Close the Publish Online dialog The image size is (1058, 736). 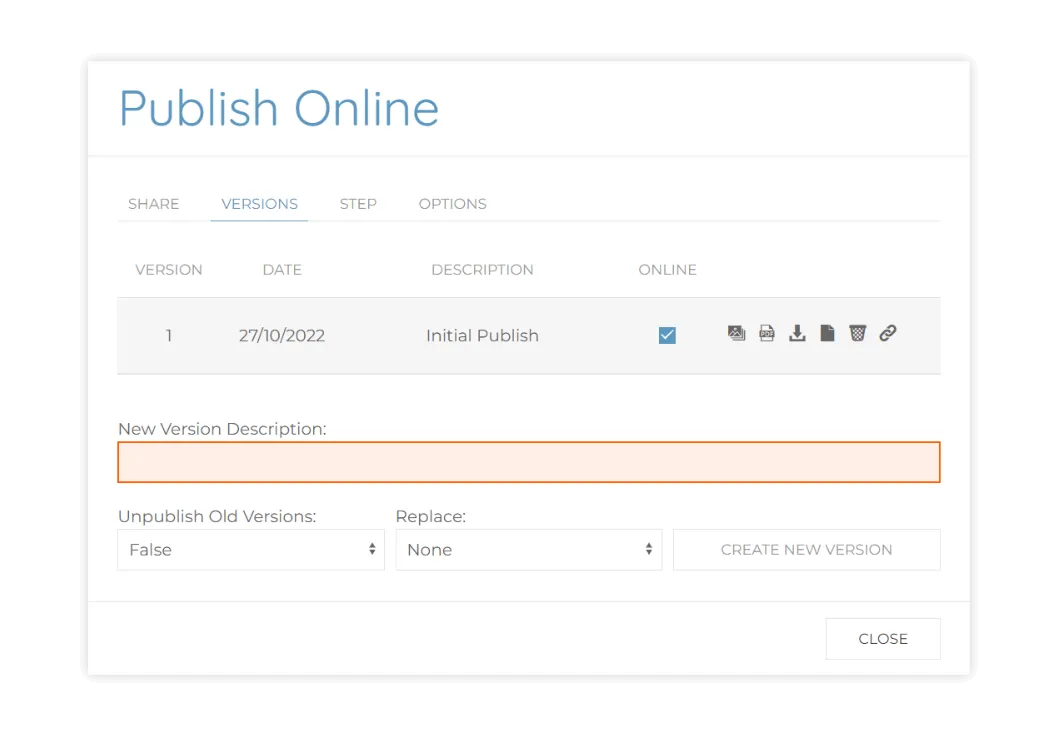[883, 639]
